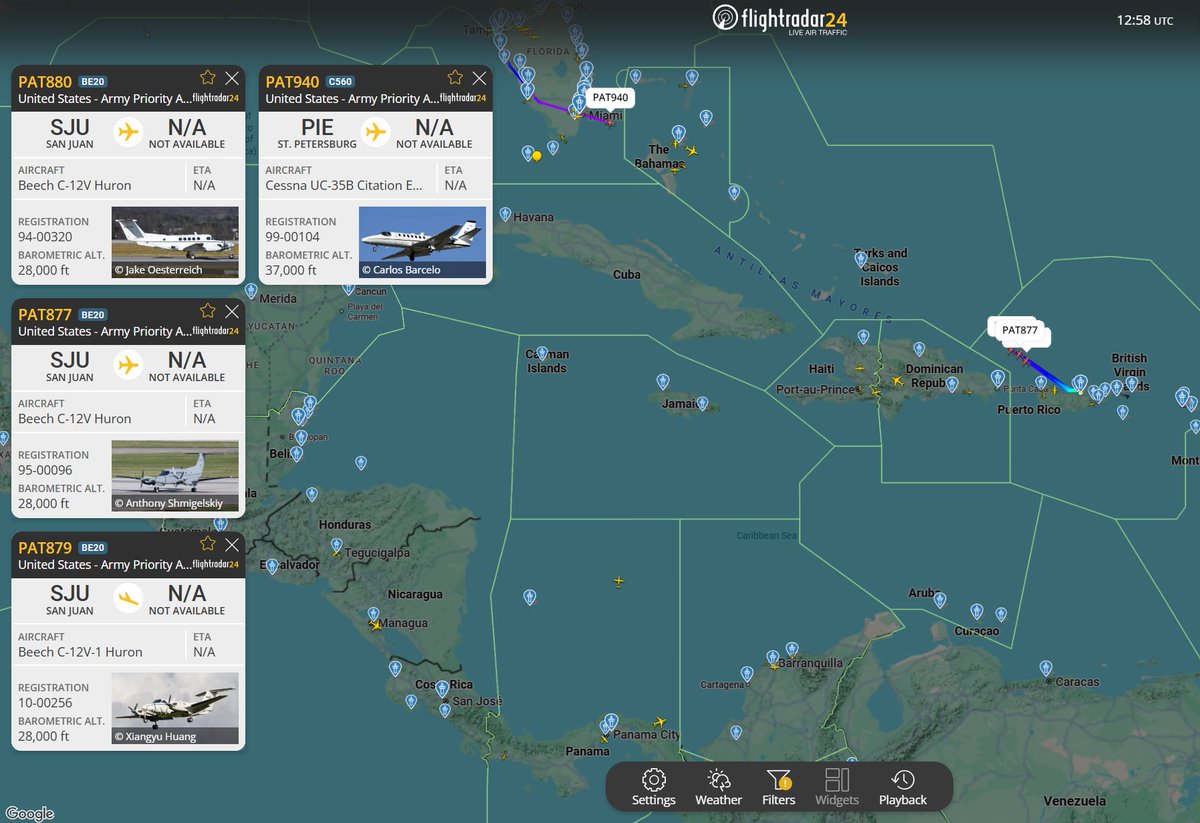View the PAT877 aircraft photo
The height and width of the screenshot is (823, 1200).
pos(175,475)
